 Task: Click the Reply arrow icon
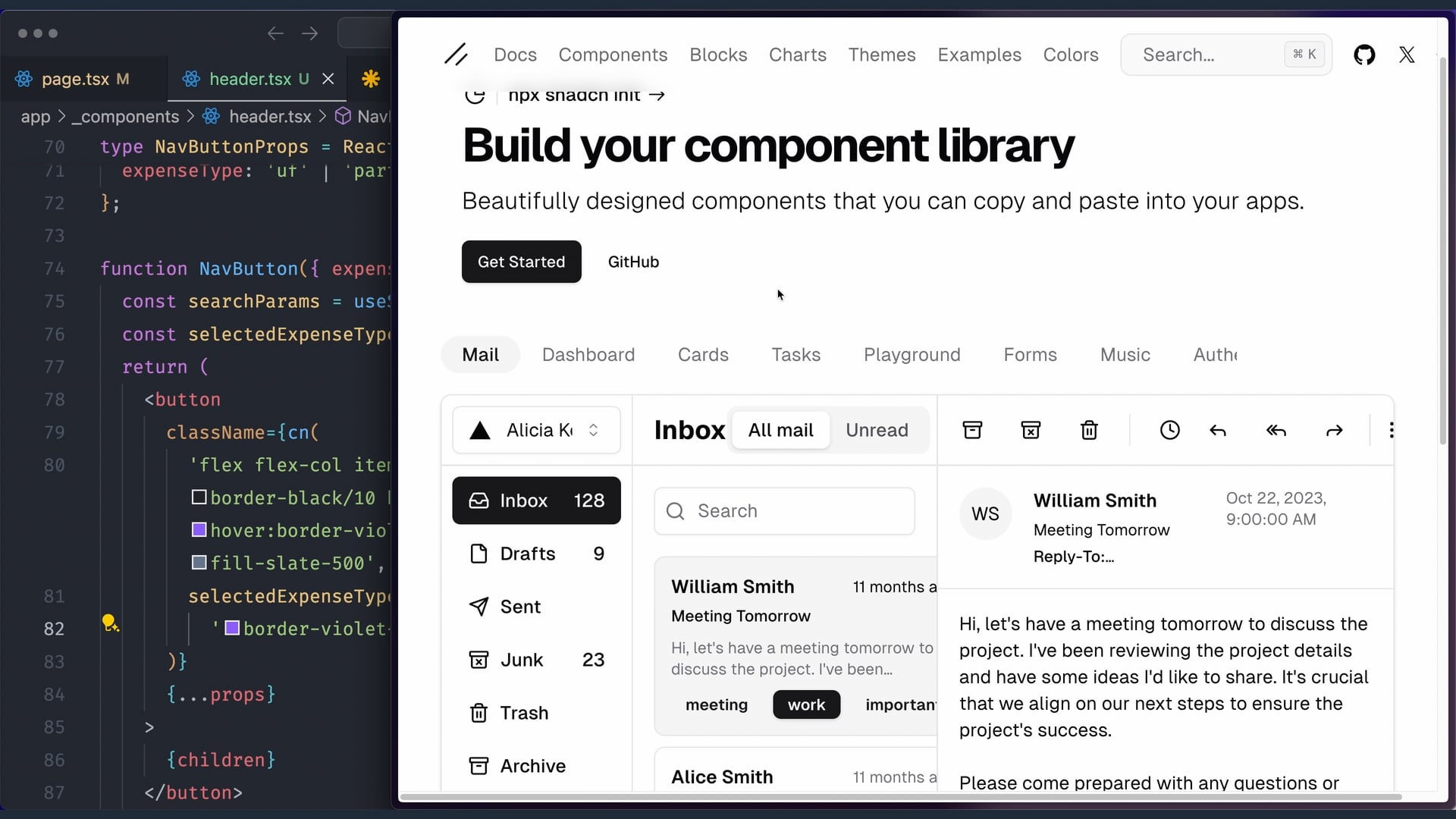[x=1218, y=431]
